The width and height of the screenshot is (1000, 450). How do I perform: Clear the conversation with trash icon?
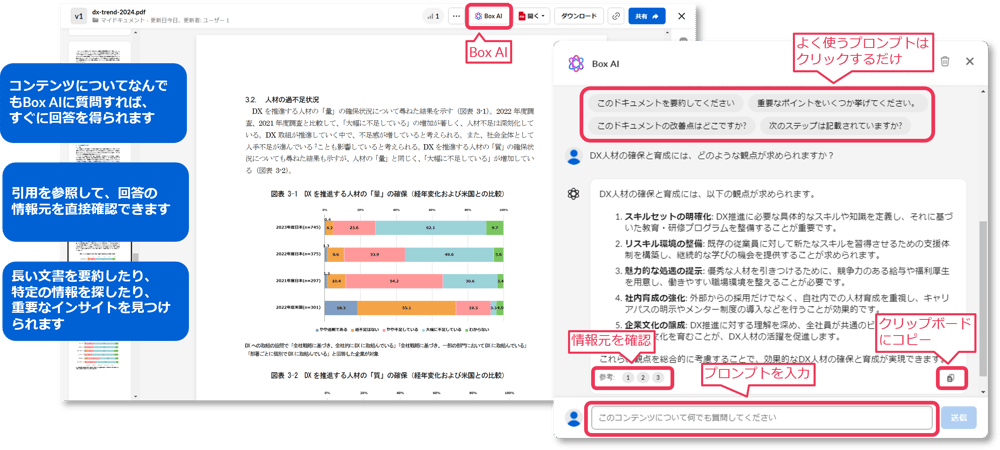[x=945, y=62]
